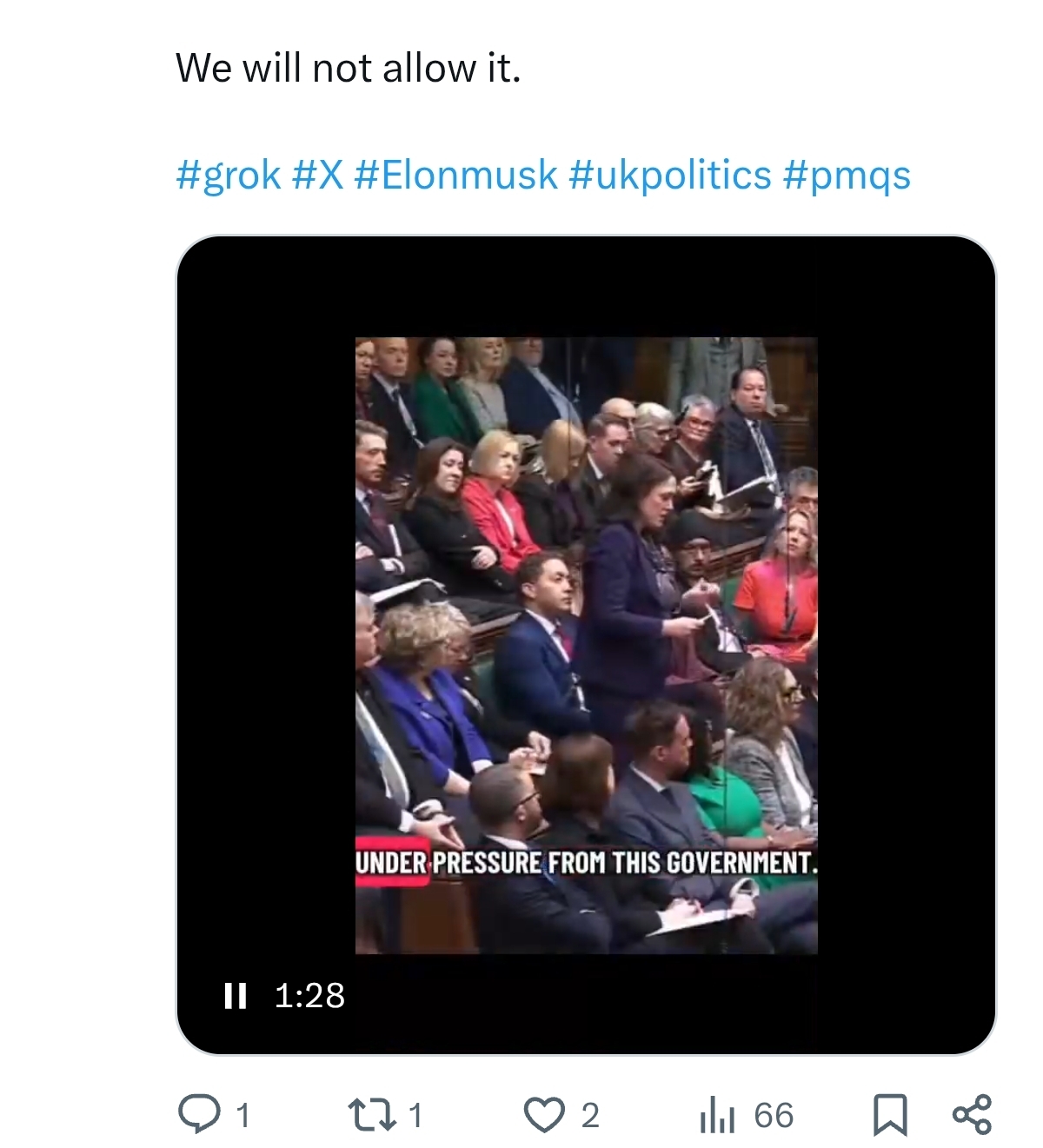Click the "UNDER PRESSURE FROM THIS GOVERNMENT" caption
Viewport: 1043px width, 1148px height.
586,863
